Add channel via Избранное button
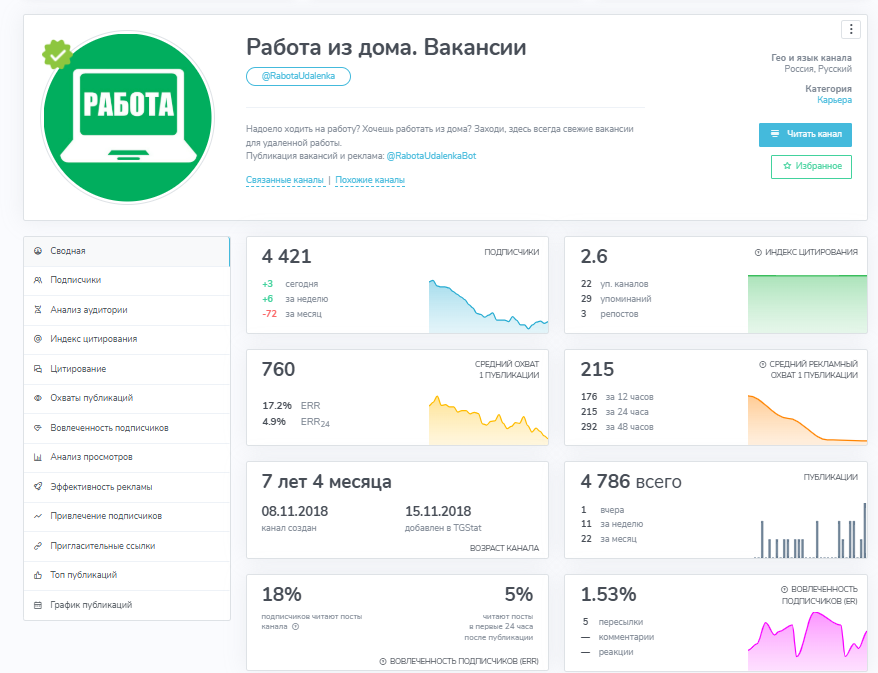This screenshot has width=878, height=673. pos(811,166)
